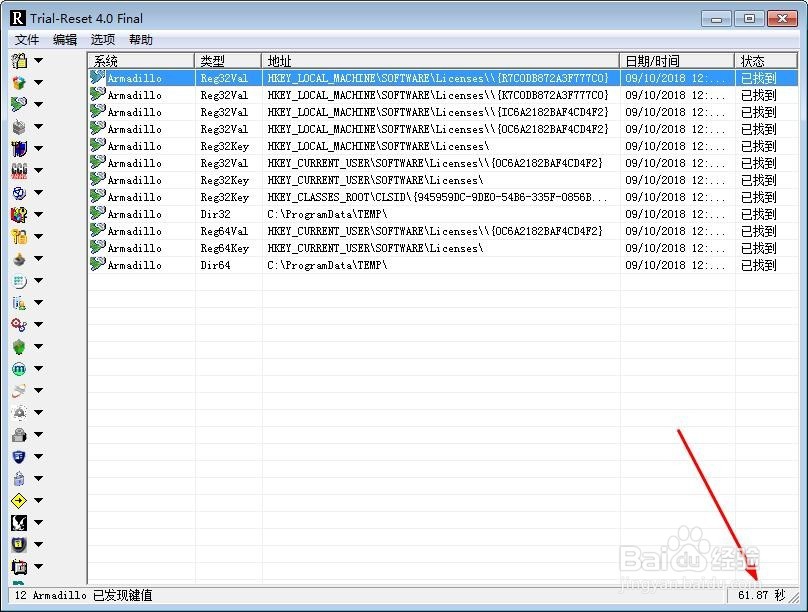Choose the gray bowl with orange top icon
Screen dimensions: 808x612
pos(19,259)
